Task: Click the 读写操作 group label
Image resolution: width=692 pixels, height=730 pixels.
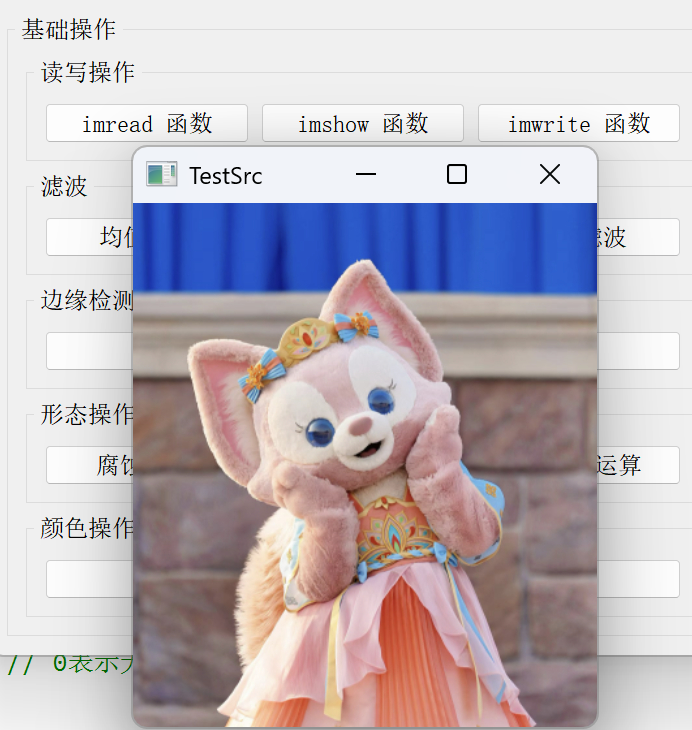Action: coord(88,73)
